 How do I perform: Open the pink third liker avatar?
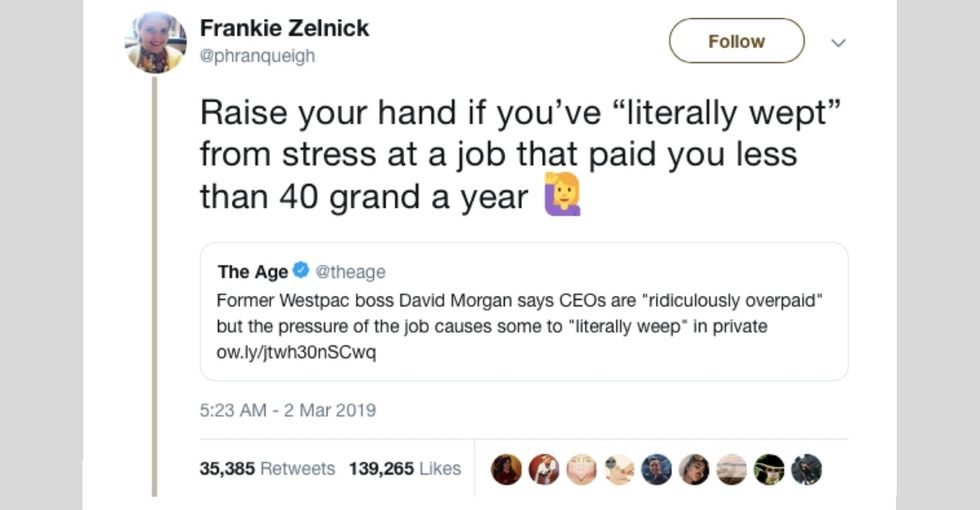click(581, 469)
